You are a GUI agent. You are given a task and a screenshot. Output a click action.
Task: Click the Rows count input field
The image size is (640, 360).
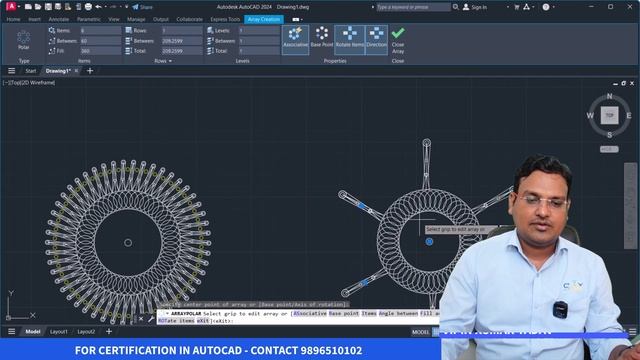tap(182, 31)
